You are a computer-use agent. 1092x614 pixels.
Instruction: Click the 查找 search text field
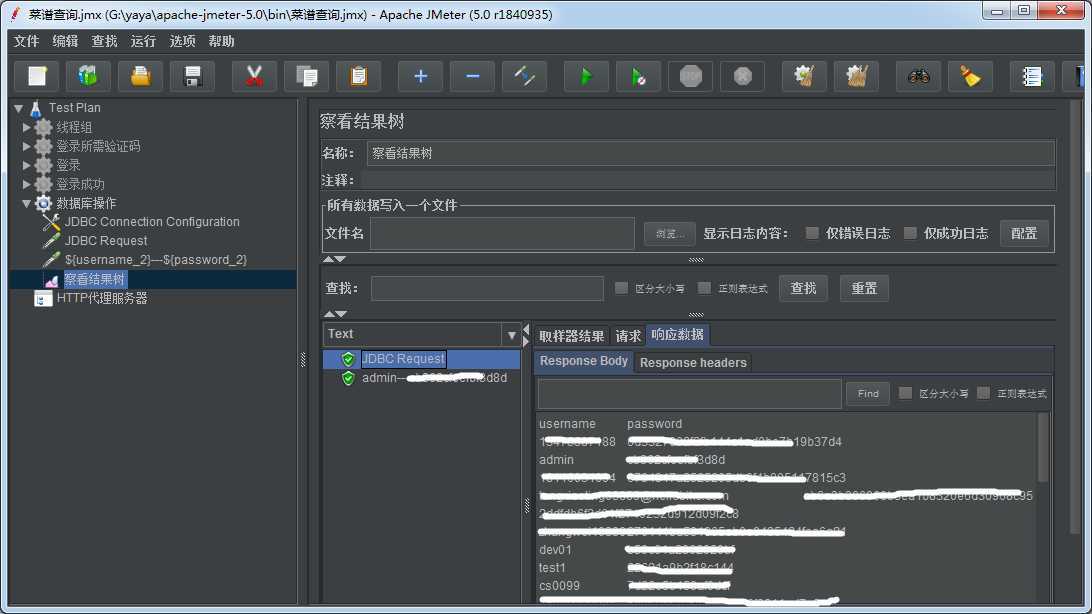coord(487,288)
